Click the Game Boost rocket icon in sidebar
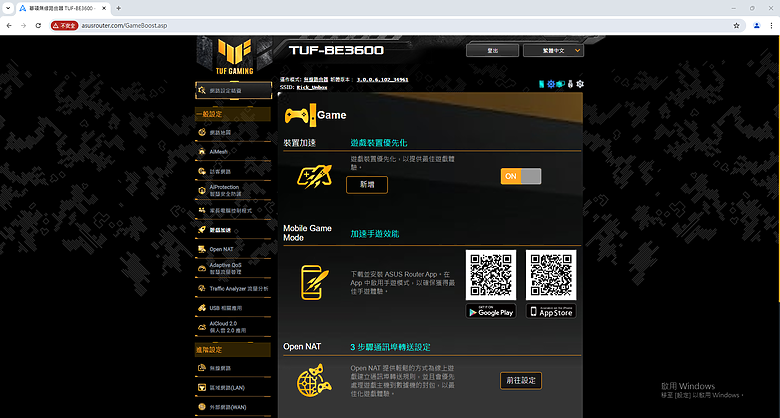Image resolution: width=780 pixels, height=418 pixels. (202, 230)
